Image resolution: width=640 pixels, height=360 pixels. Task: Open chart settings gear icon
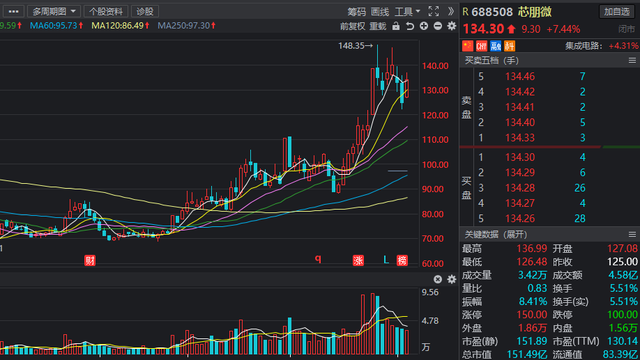click(x=451, y=26)
